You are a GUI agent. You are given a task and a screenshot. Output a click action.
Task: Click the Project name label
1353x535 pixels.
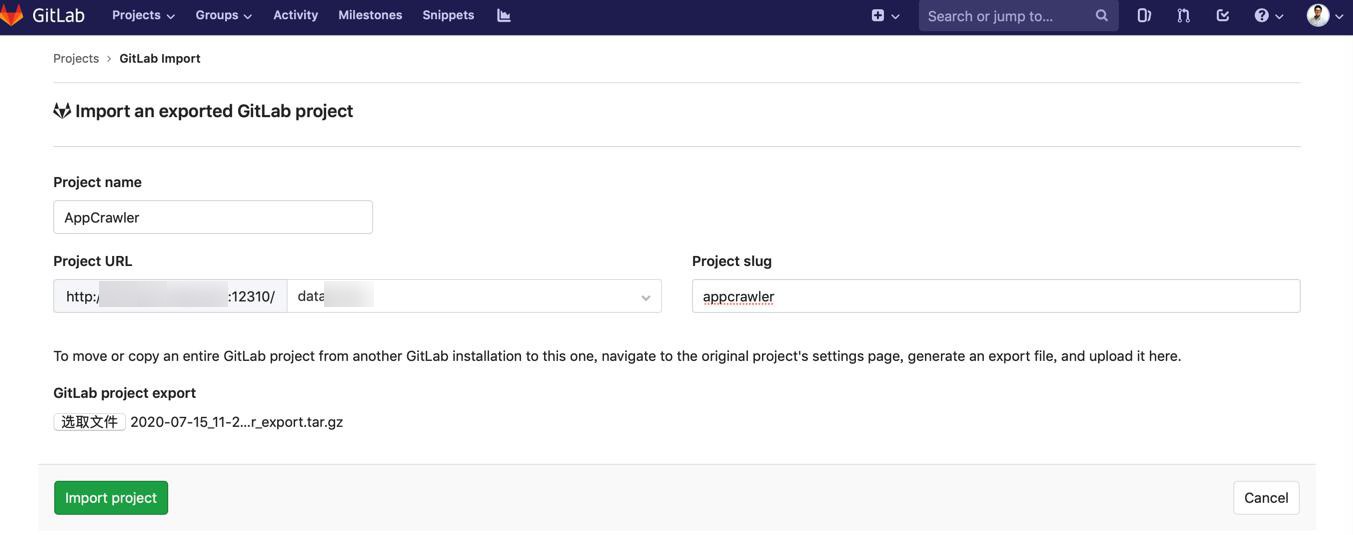[x=97, y=182]
